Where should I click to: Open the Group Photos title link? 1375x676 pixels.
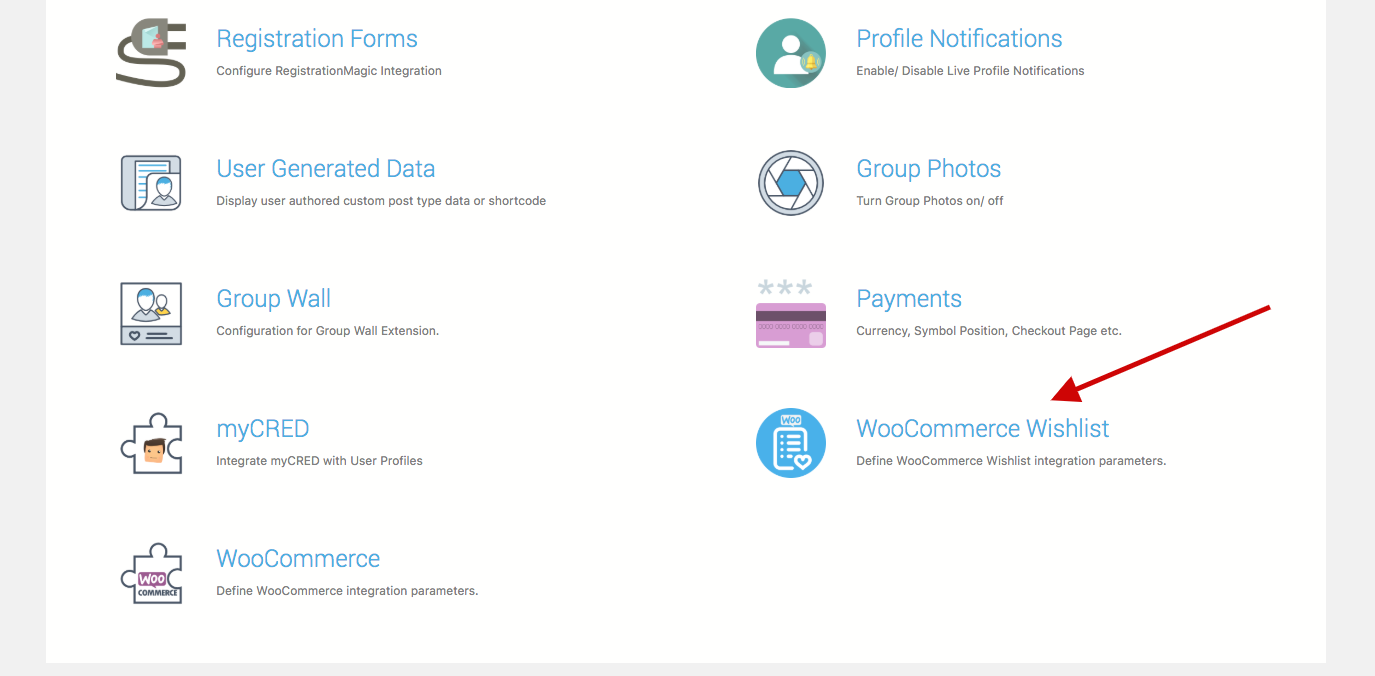928,169
